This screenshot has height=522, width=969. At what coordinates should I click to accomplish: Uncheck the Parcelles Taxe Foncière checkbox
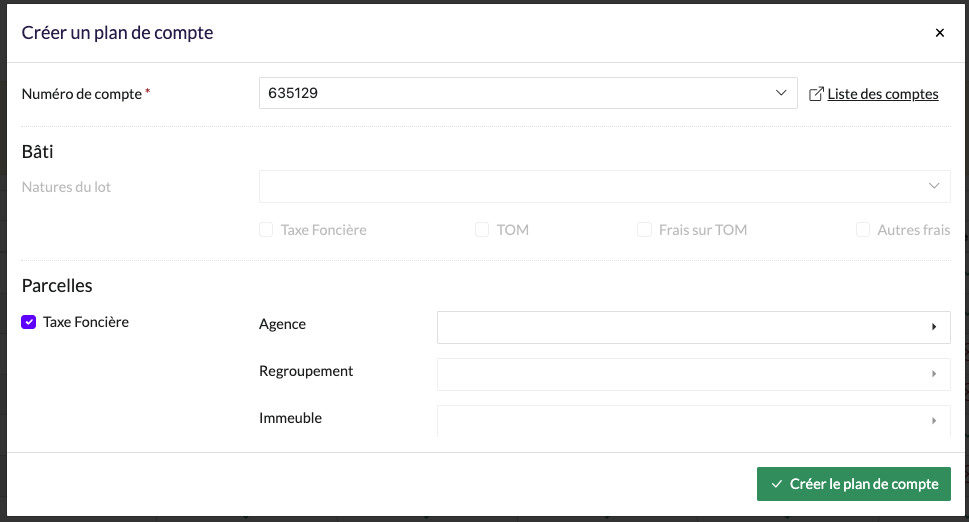tap(29, 322)
